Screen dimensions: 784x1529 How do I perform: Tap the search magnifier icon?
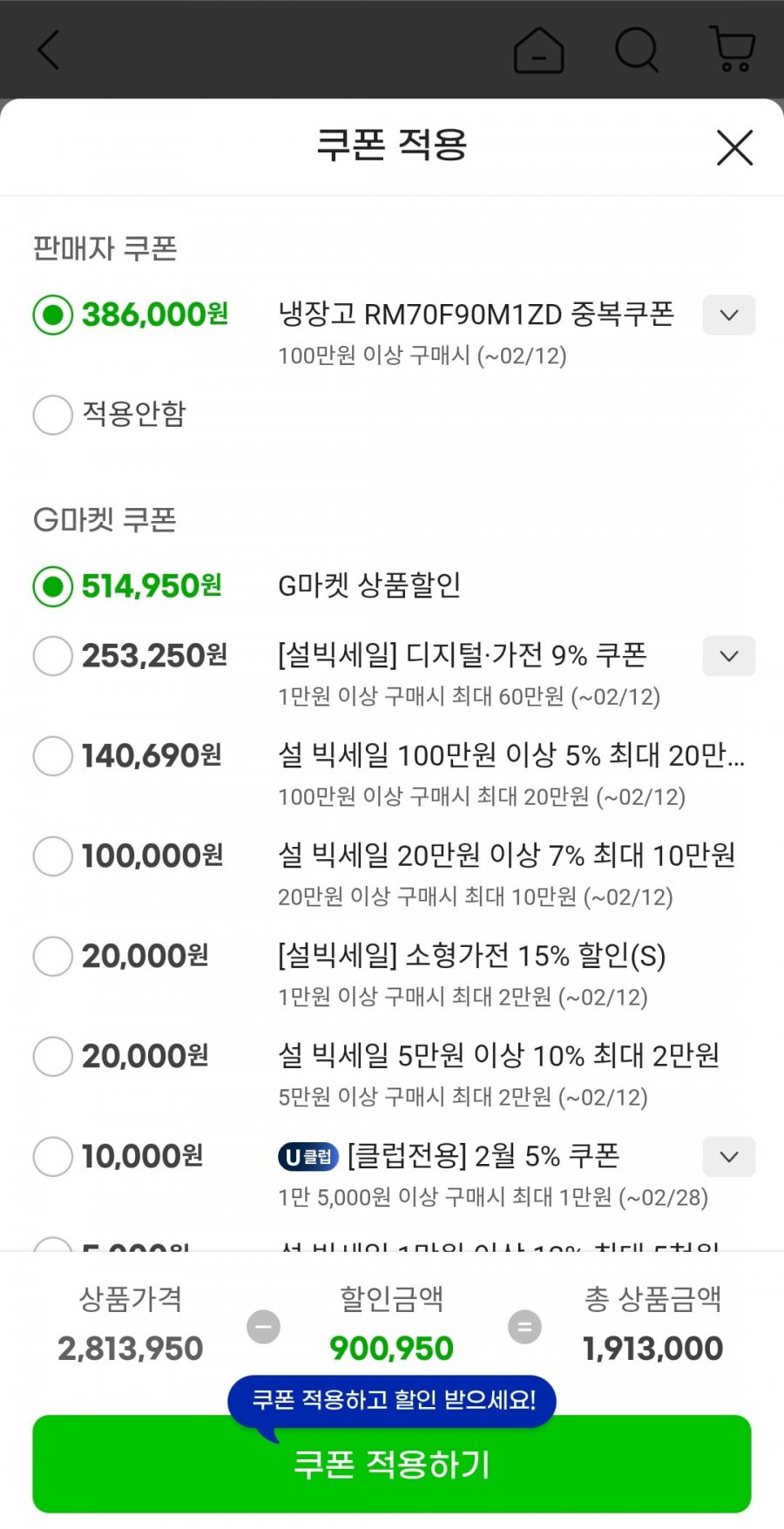tap(637, 49)
